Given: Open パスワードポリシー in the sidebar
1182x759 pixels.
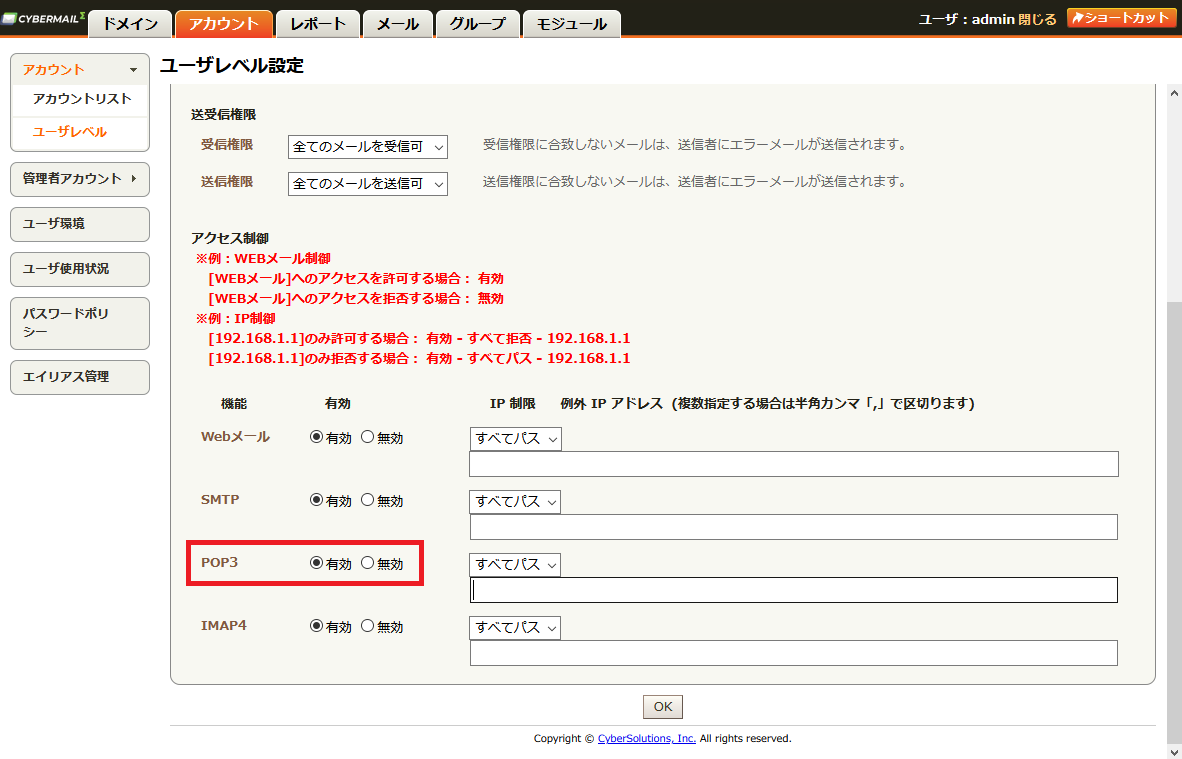Looking at the screenshot, I should (80, 323).
